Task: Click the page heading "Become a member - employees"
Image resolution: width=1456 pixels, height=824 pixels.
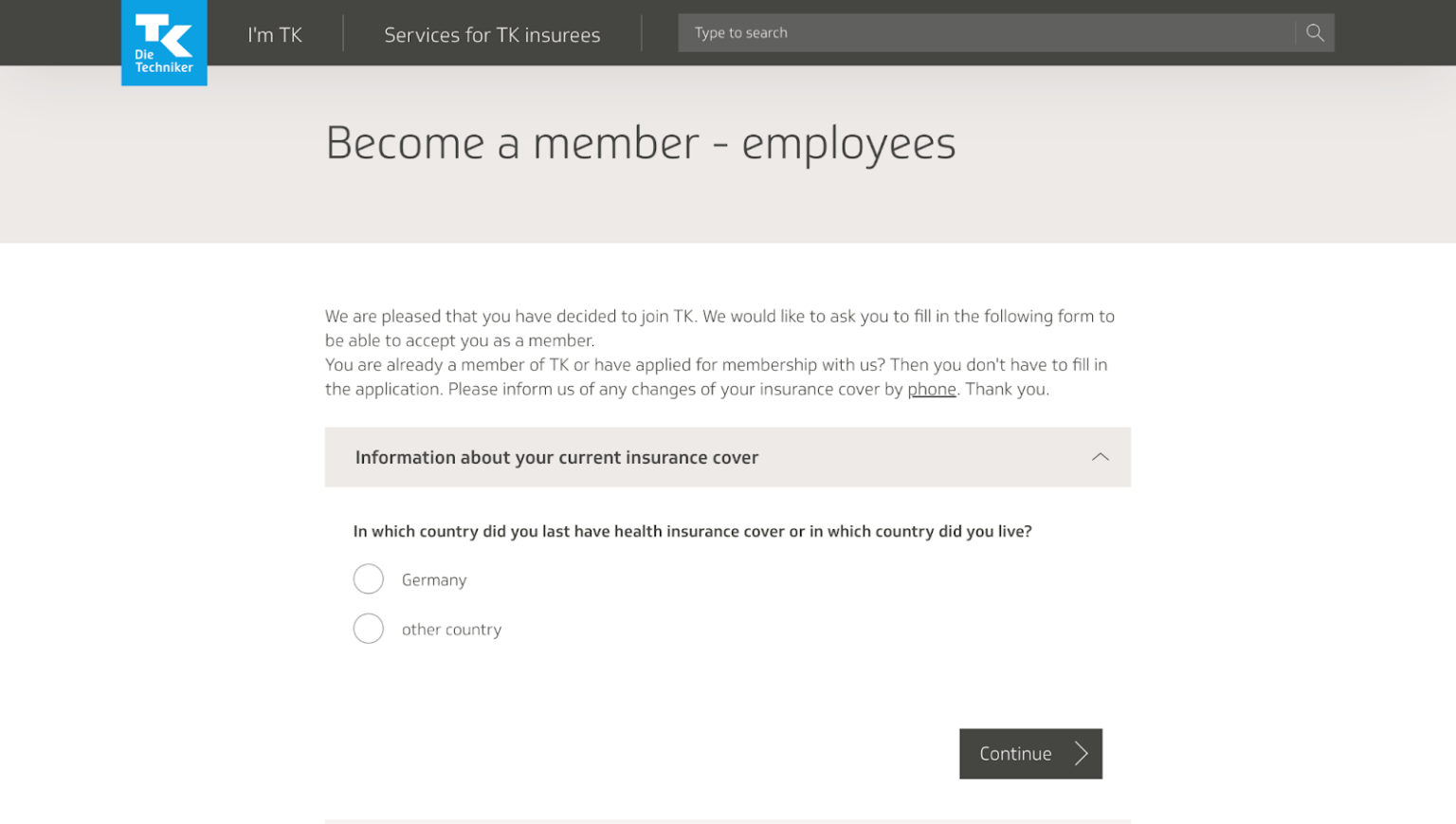Action: [641, 143]
